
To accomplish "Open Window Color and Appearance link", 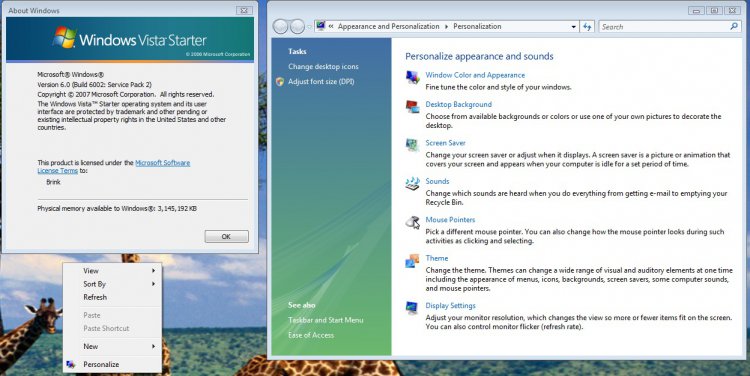I will (x=475, y=75).
